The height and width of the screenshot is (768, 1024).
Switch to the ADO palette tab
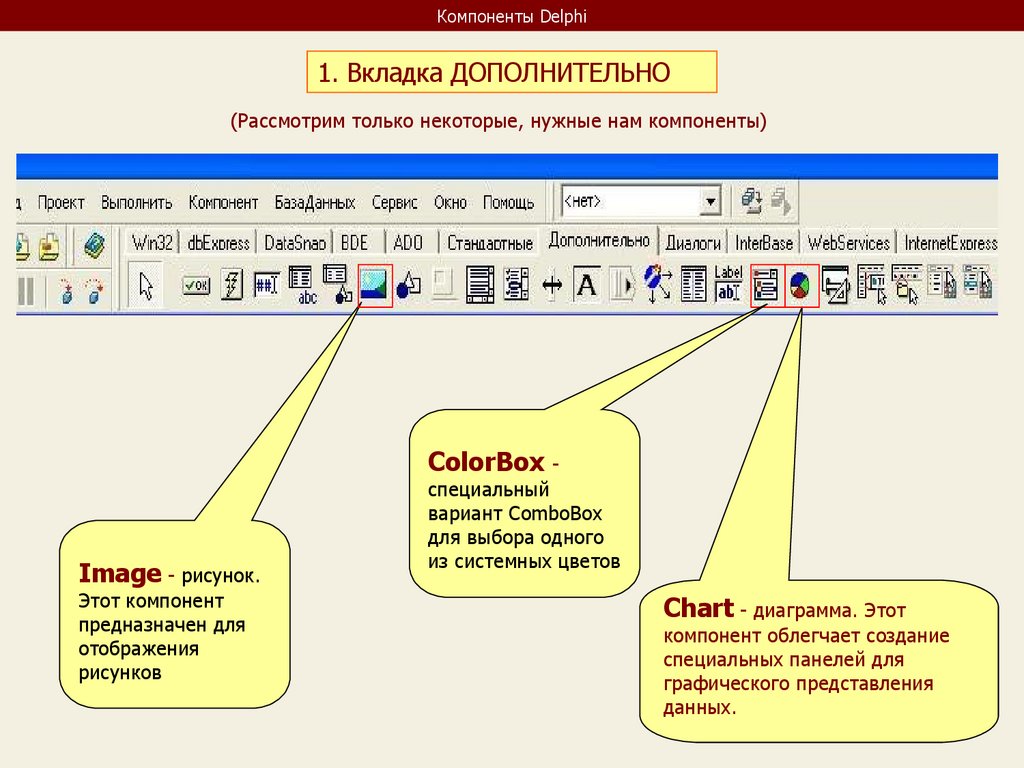408,243
